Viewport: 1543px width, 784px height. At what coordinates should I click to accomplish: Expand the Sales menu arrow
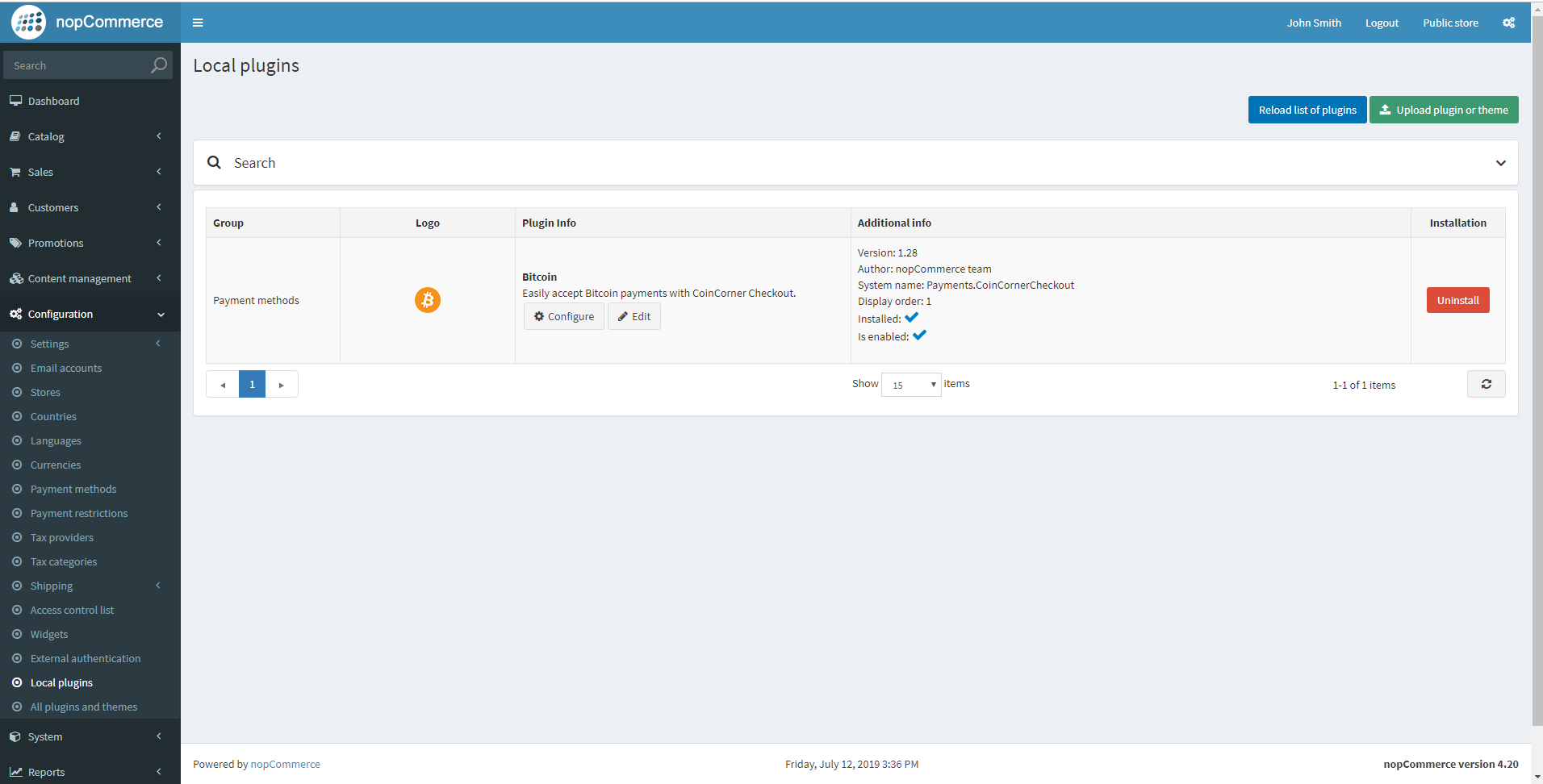pos(159,172)
